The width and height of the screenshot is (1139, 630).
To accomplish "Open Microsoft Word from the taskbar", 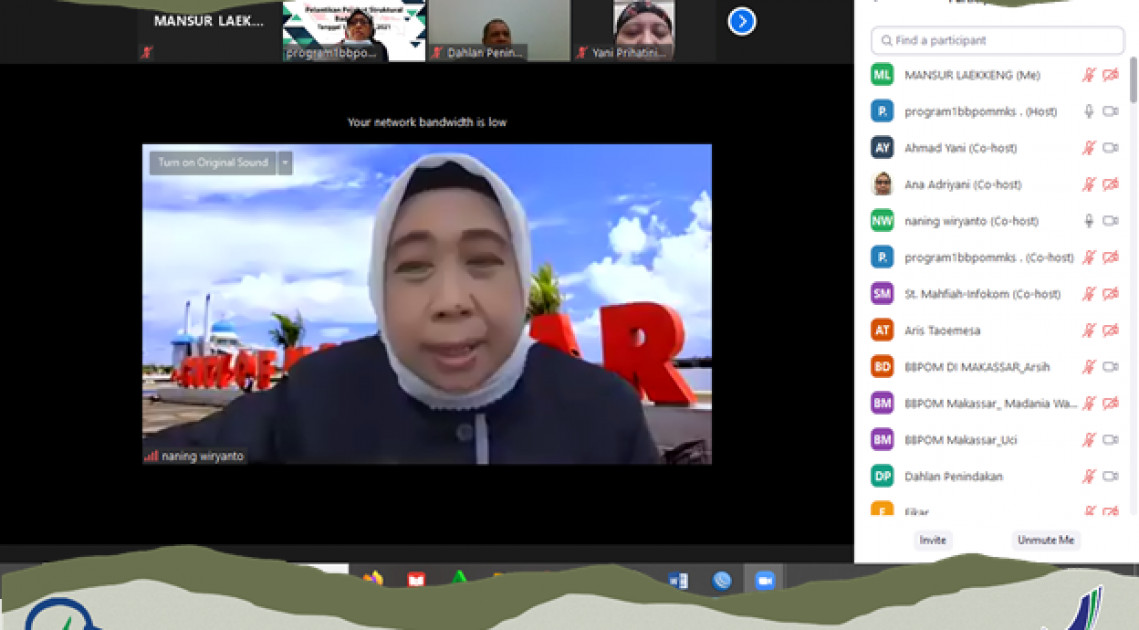I will click(x=678, y=580).
